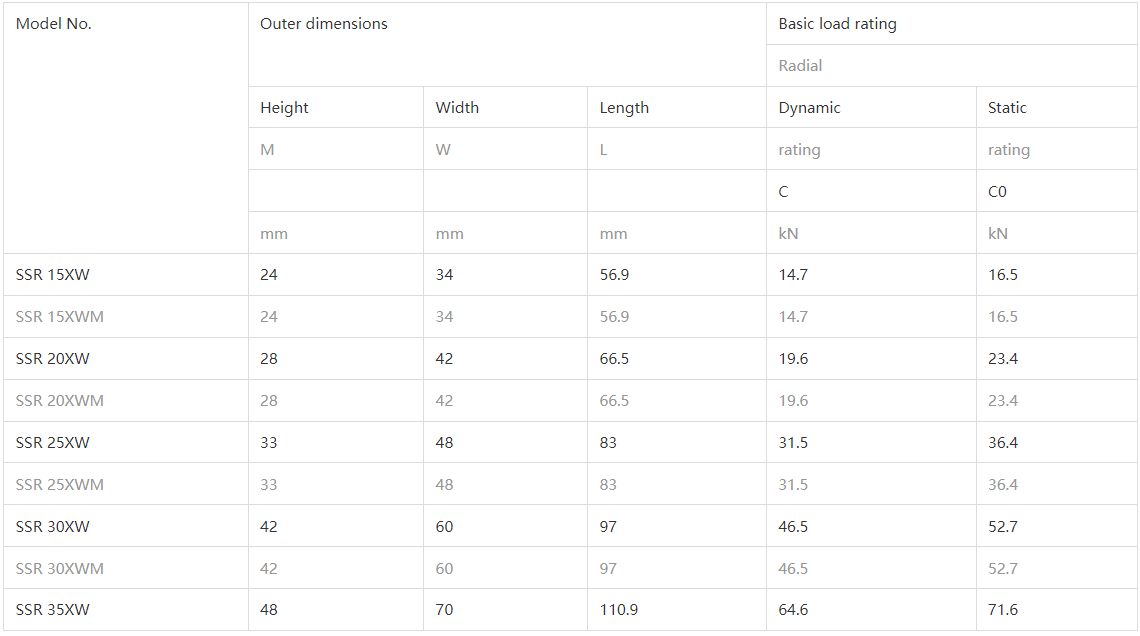Select the SSR 15XWM model row
Viewport: 1140px width, 636px height.
[60, 317]
